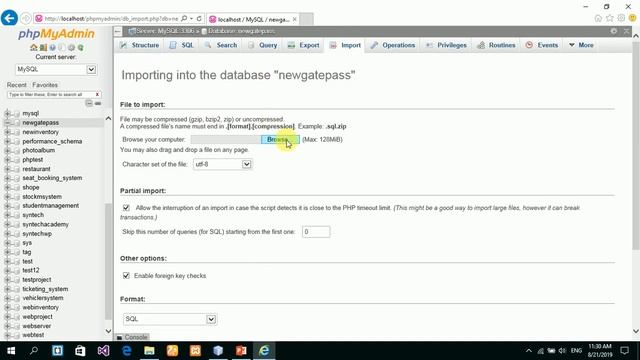
Task: Click the skip queries number field
Action: coord(316,231)
